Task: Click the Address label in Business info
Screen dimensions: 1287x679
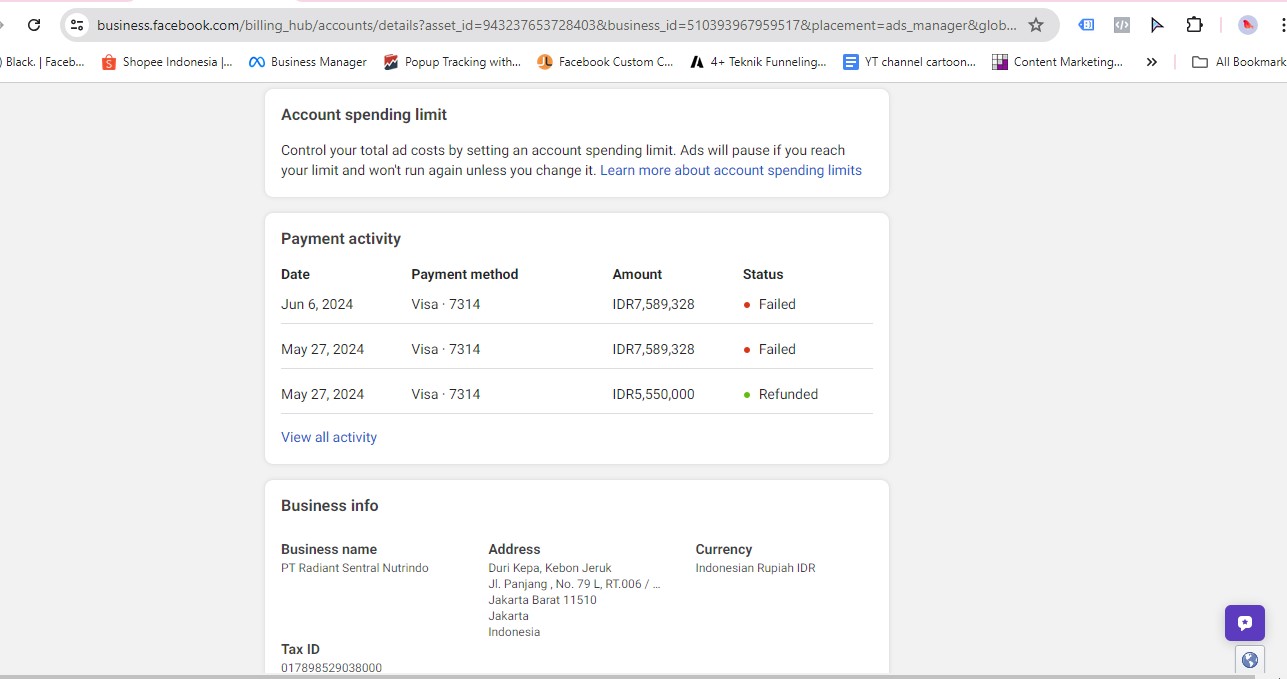Action: coord(514,549)
